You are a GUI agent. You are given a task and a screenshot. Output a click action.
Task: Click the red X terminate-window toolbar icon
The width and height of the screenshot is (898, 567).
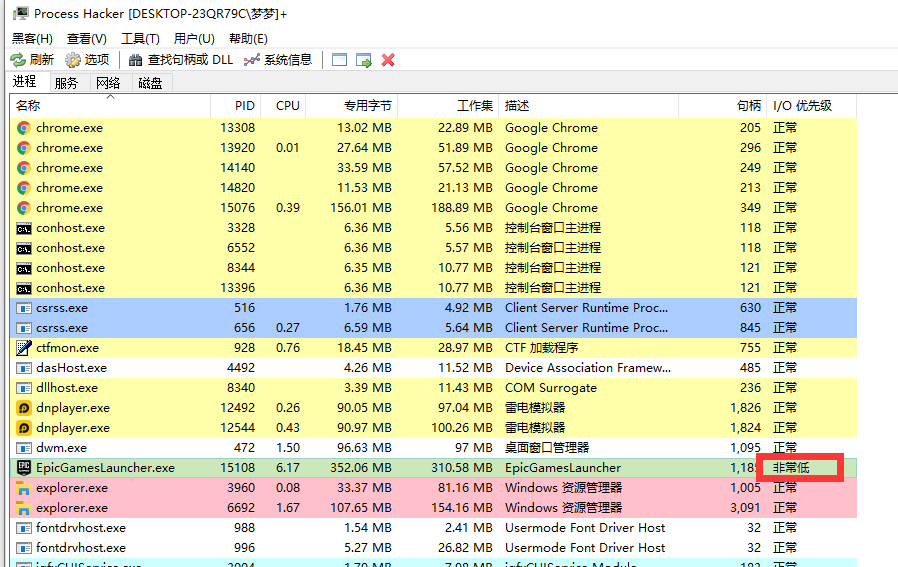click(x=388, y=60)
